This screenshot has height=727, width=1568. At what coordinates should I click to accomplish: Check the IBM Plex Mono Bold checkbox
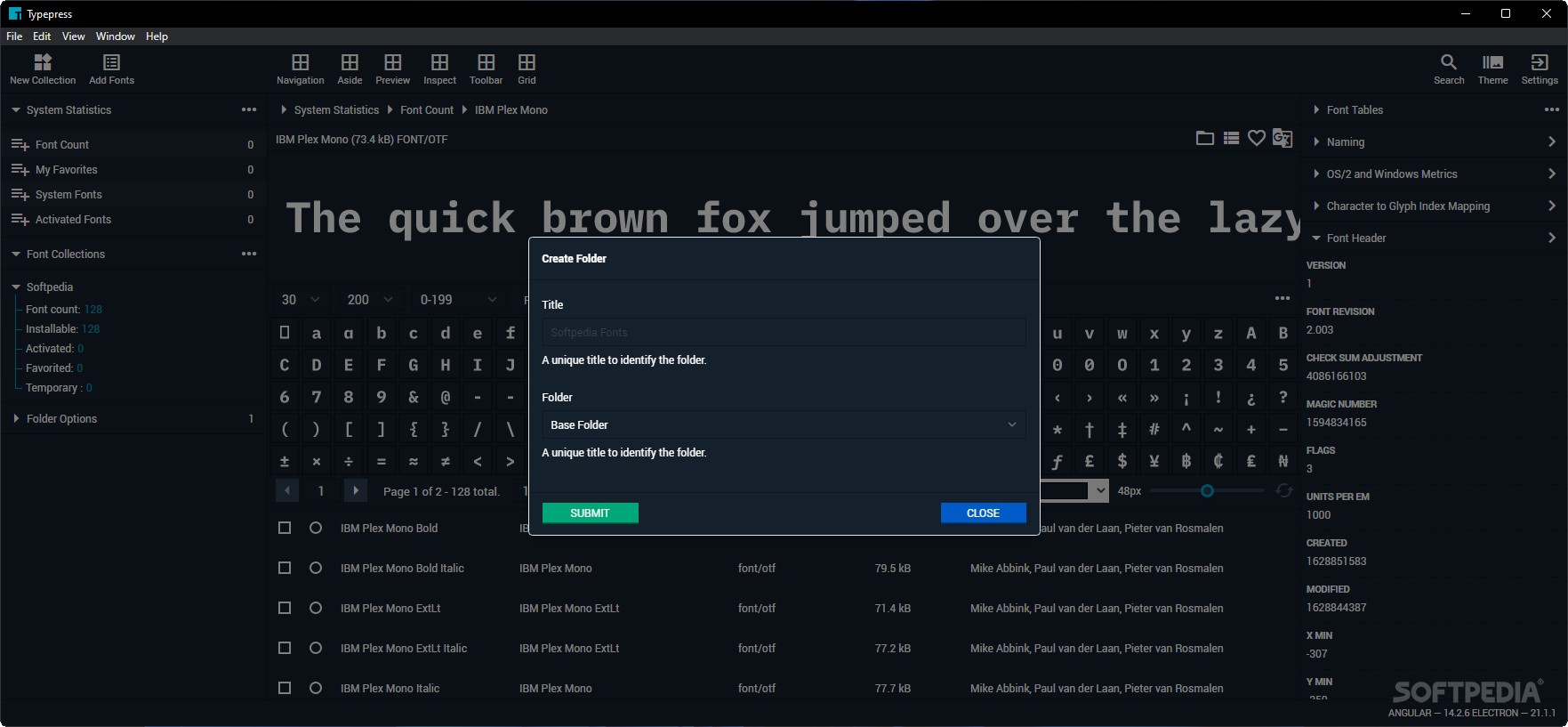pyautogui.click(x=285, y=528)
